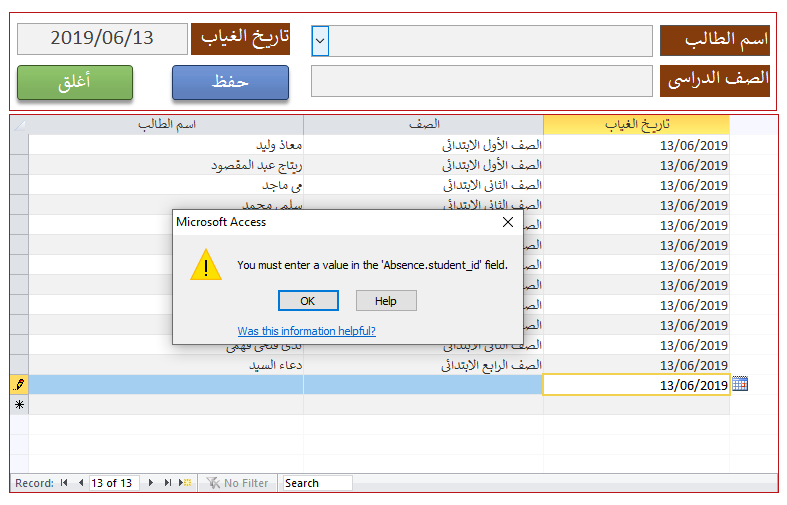Viewport: 787px width, 505px height.
Task: Go to previous record arrow
Action: point(80,483)
